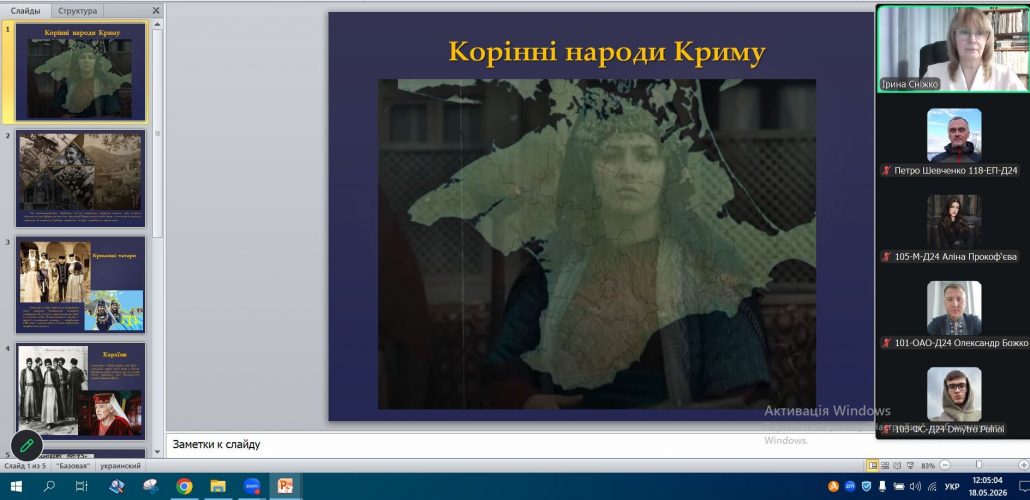The image size is (1030, 500).
Task: Select slide 1 thumbnail Корінні народи Криму
Action: tap(82, 72)
